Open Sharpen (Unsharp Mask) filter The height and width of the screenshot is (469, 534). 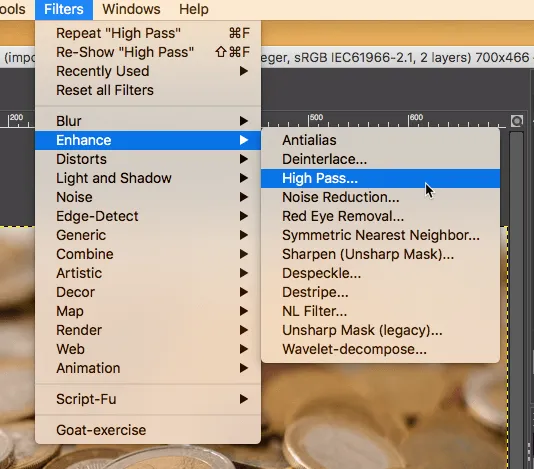pyautogui.click(x=380, y=254)
